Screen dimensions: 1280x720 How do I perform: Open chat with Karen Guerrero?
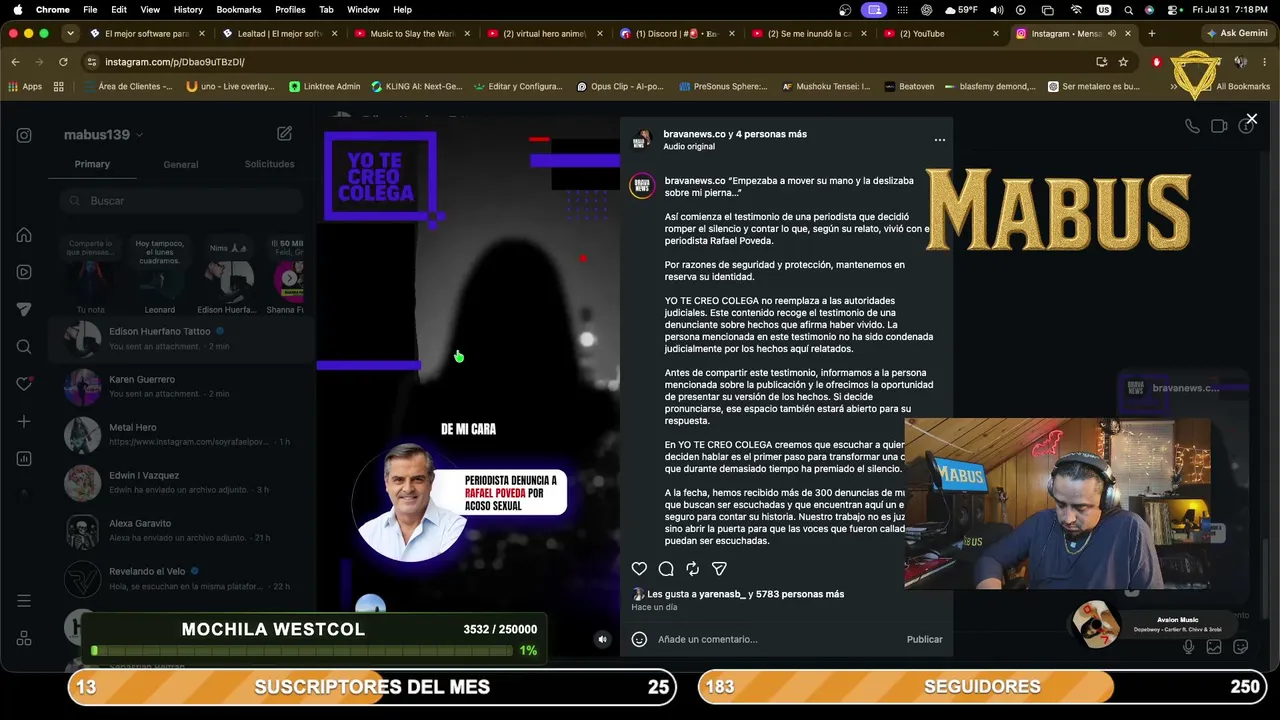click(x=182, y=387)
